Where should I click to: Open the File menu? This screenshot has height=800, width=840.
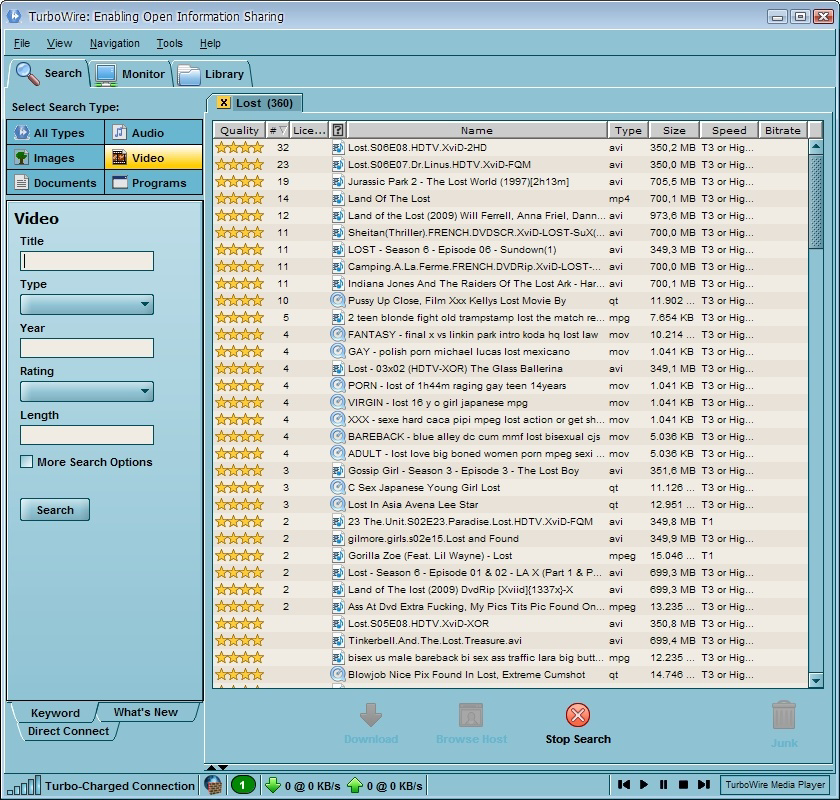pyautogui.click(x=22, y=43)
